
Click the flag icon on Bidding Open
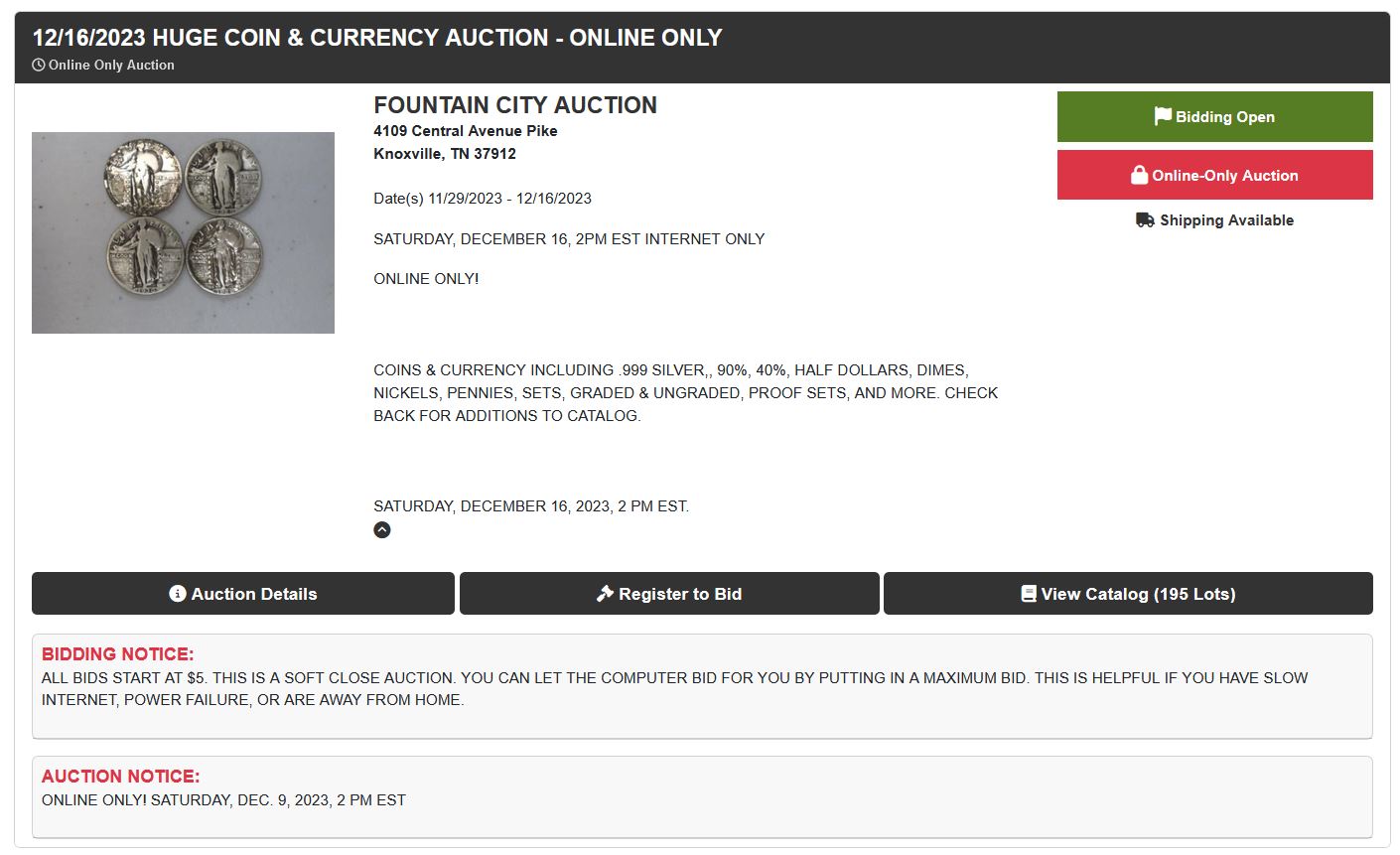pyautogui.click(x=1163, y=116)
